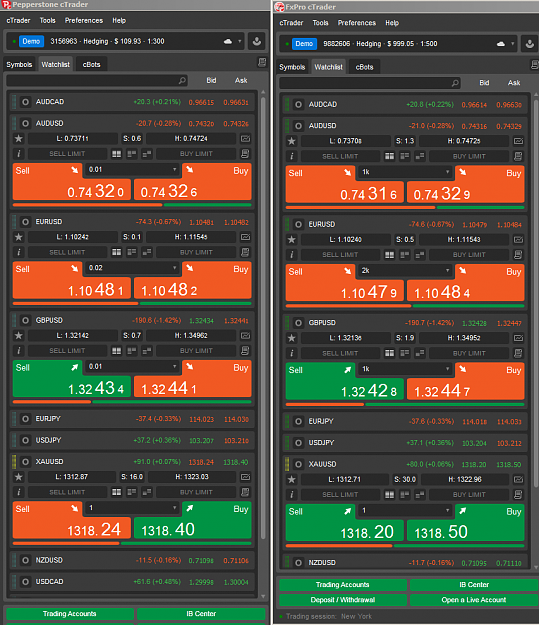Select the price depth-of-market icon for EURUSD in Pepperstone
Screen dimensions: 539x625
coord(132,252)
